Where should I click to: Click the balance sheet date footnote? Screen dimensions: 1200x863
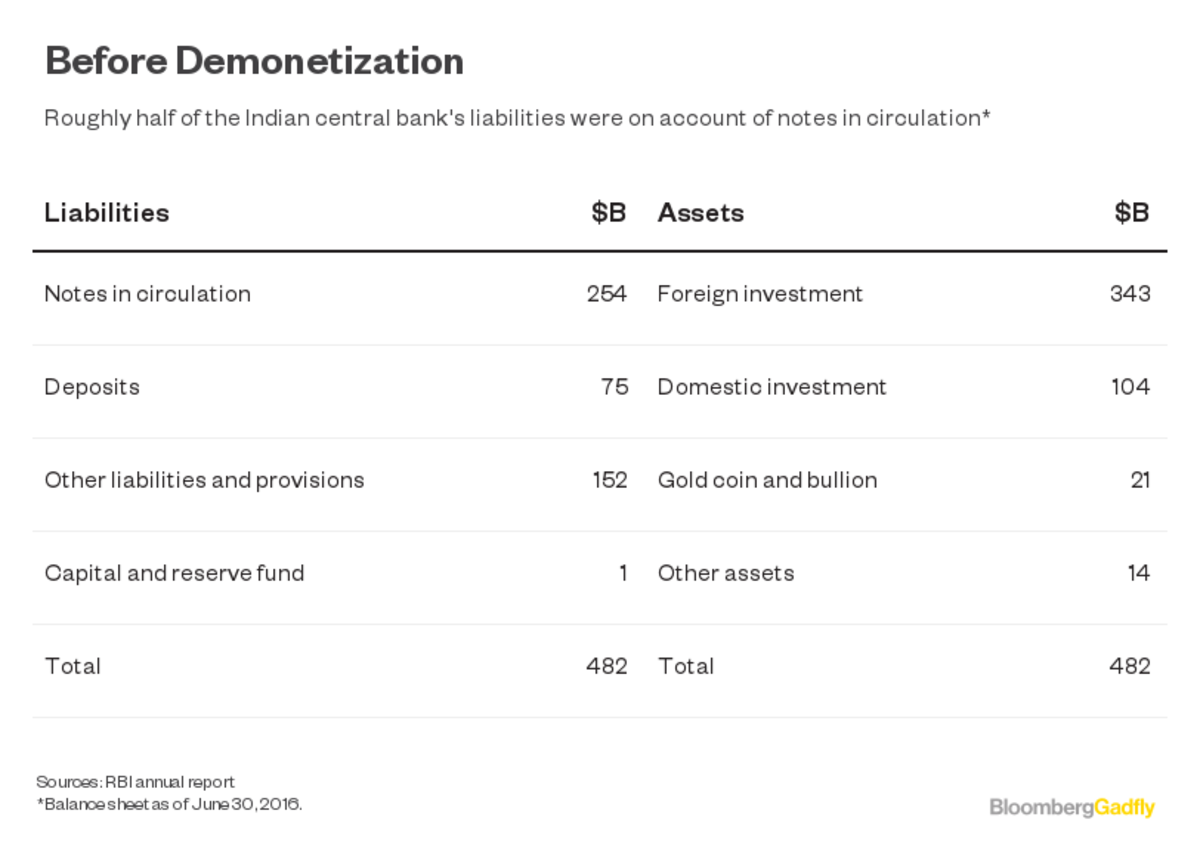point(169,803)
